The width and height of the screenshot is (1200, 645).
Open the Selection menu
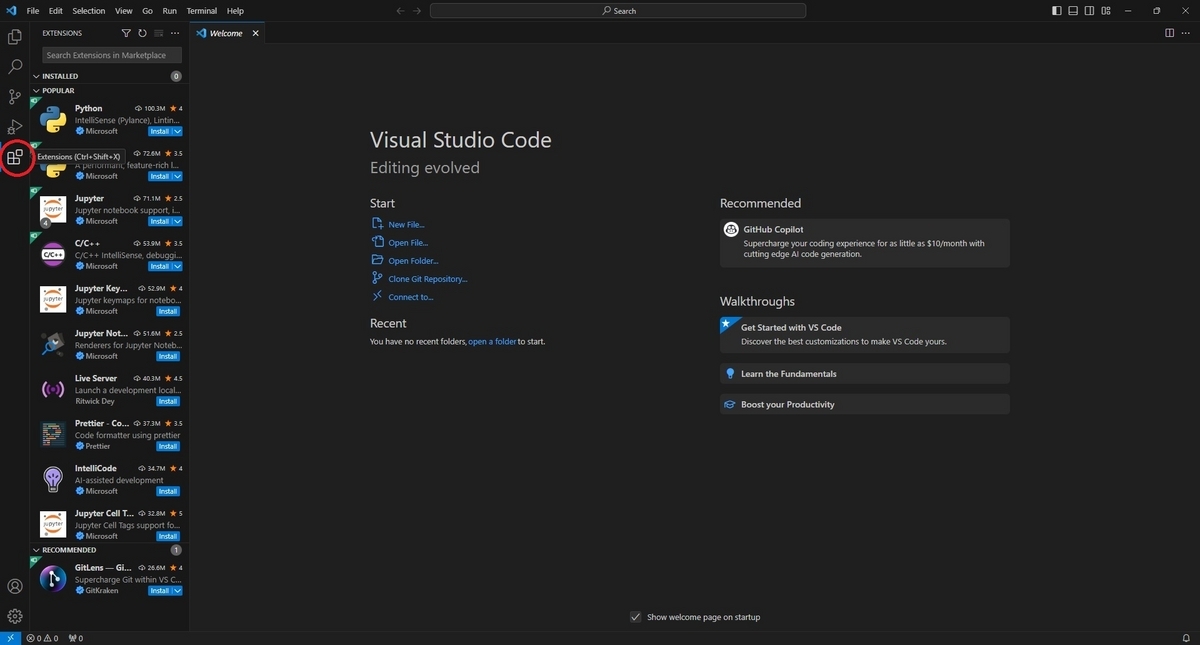coord(89,11)
